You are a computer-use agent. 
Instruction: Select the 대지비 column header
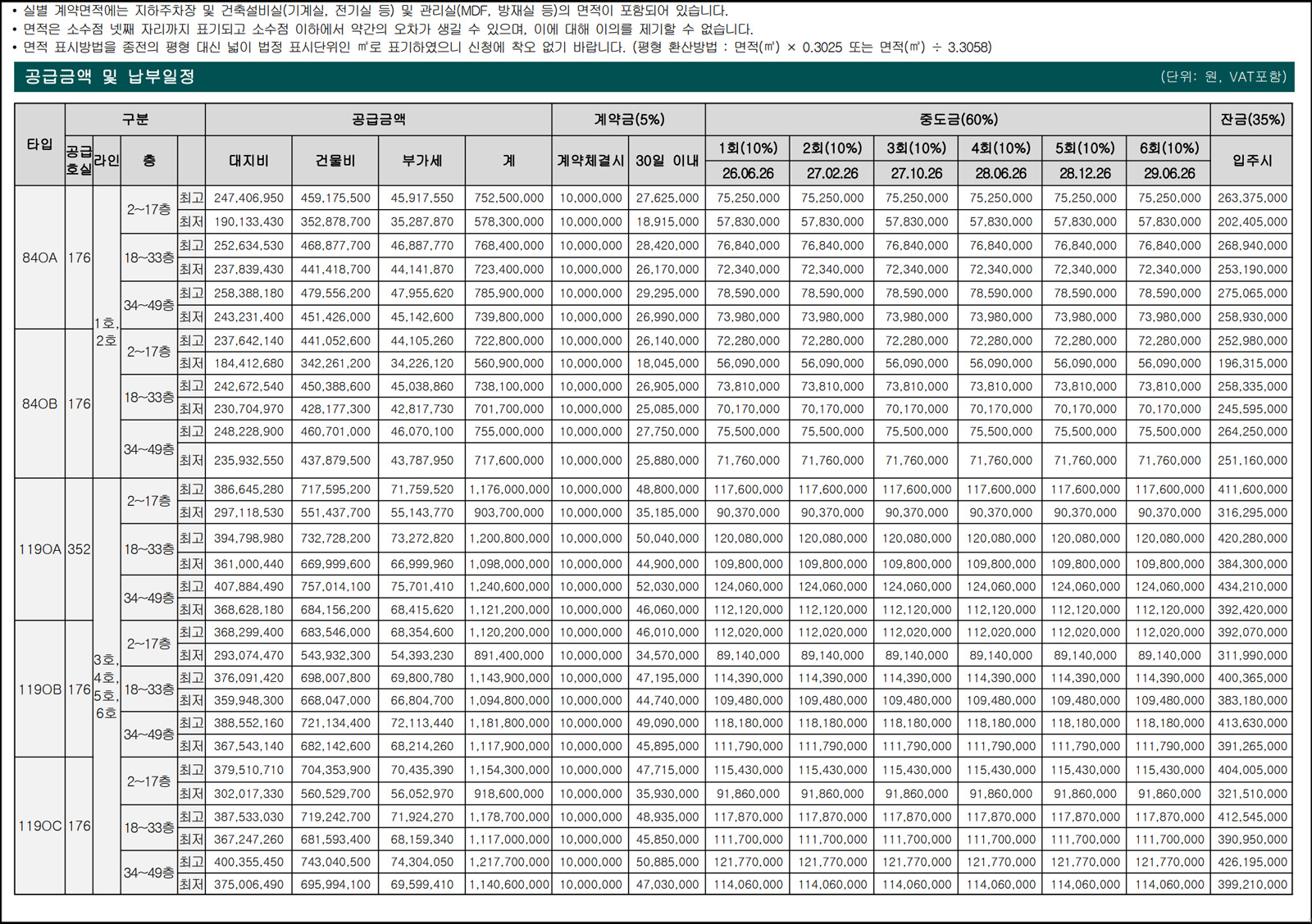[248, 161]
